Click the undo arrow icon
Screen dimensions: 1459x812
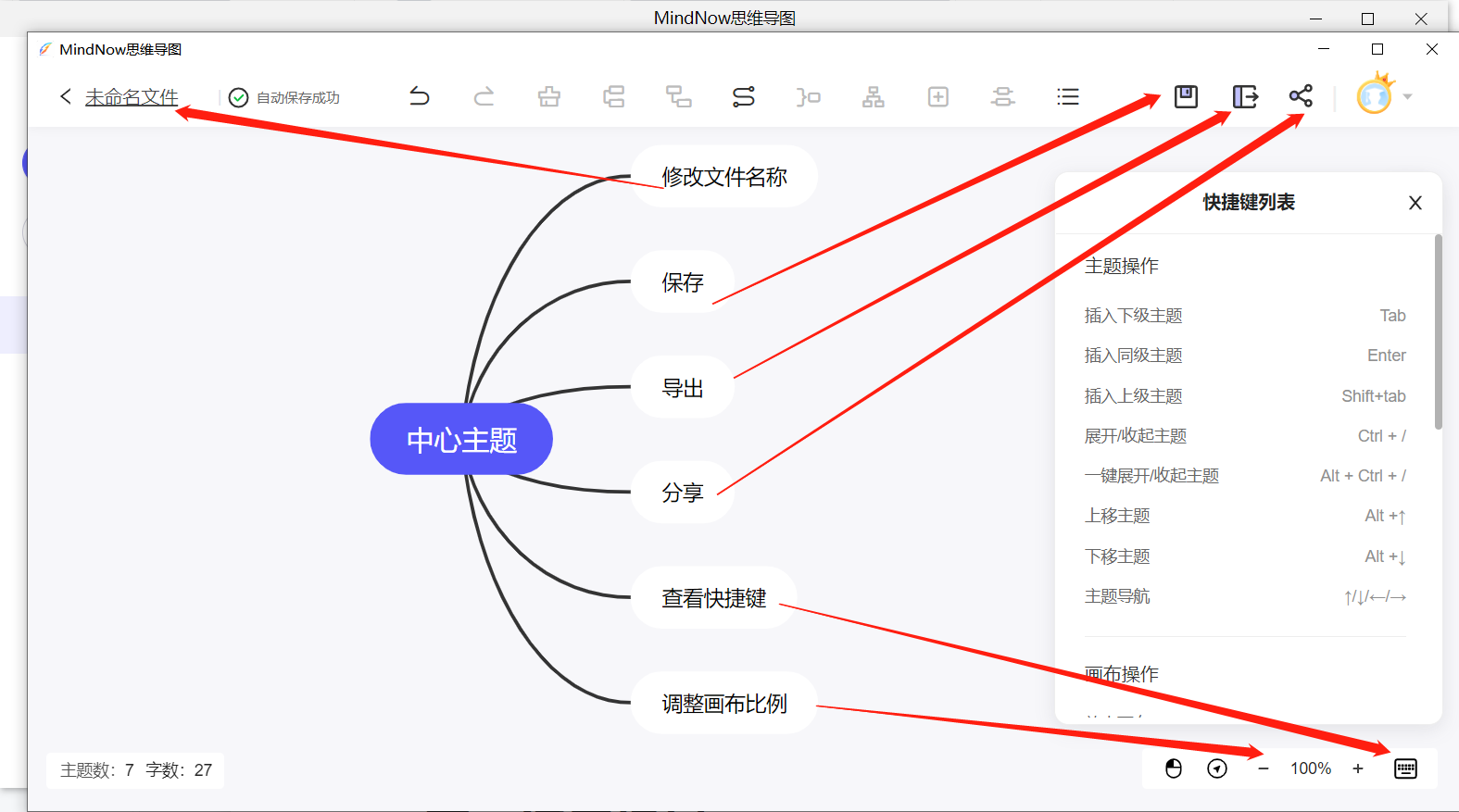tap(420, 96)
